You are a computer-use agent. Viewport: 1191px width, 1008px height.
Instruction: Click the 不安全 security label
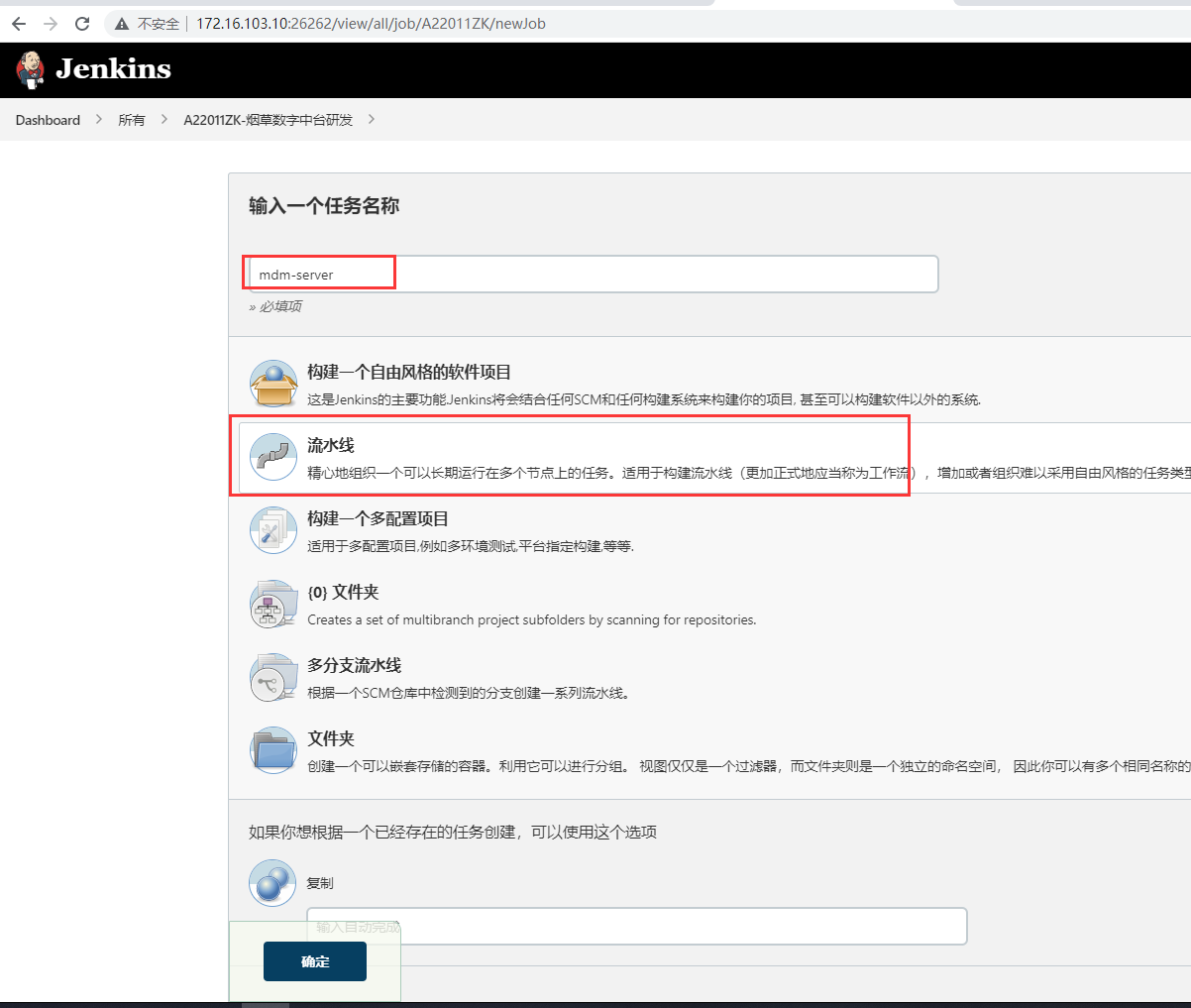[x=159, y=24]
